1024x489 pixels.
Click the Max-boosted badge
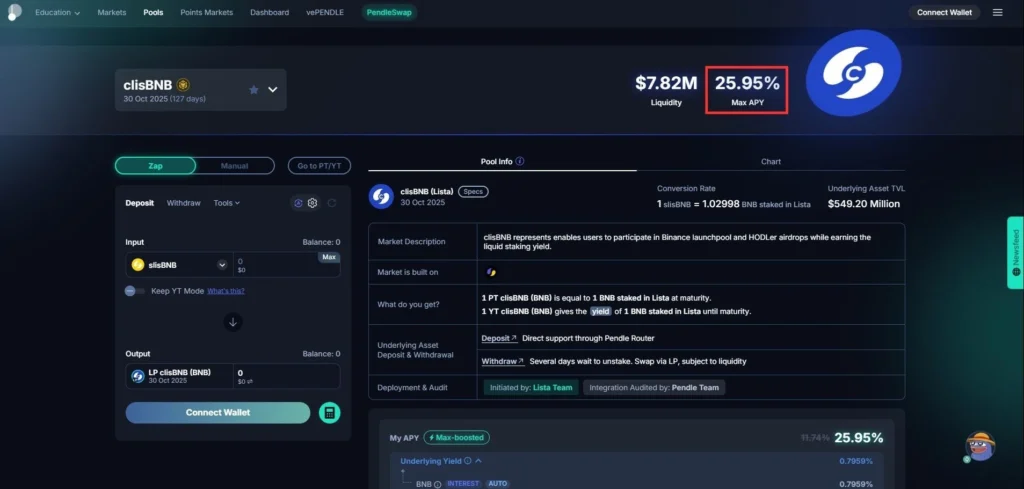(456, 437)
